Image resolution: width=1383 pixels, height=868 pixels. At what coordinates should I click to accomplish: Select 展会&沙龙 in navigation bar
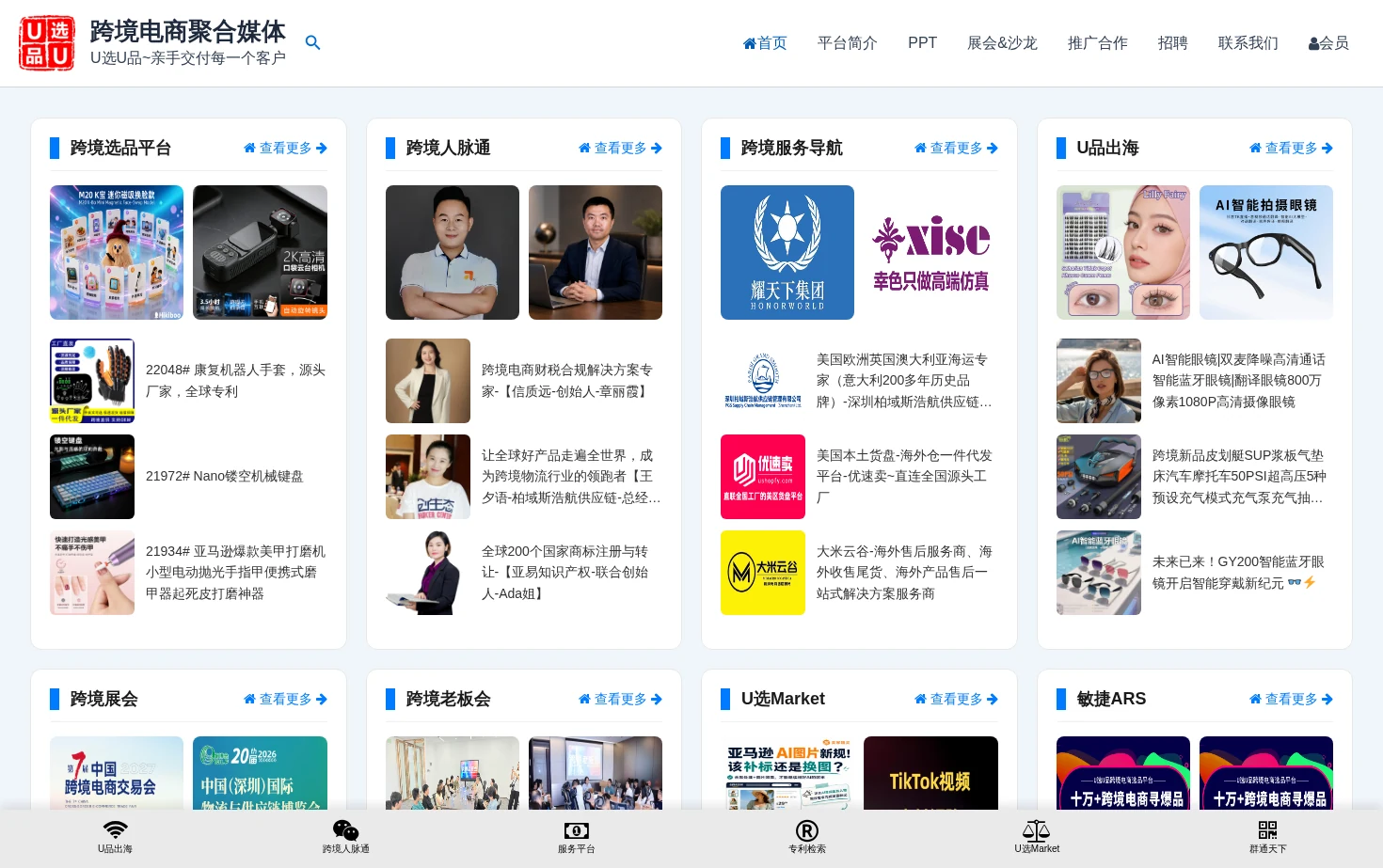[x=1002, y=43]
